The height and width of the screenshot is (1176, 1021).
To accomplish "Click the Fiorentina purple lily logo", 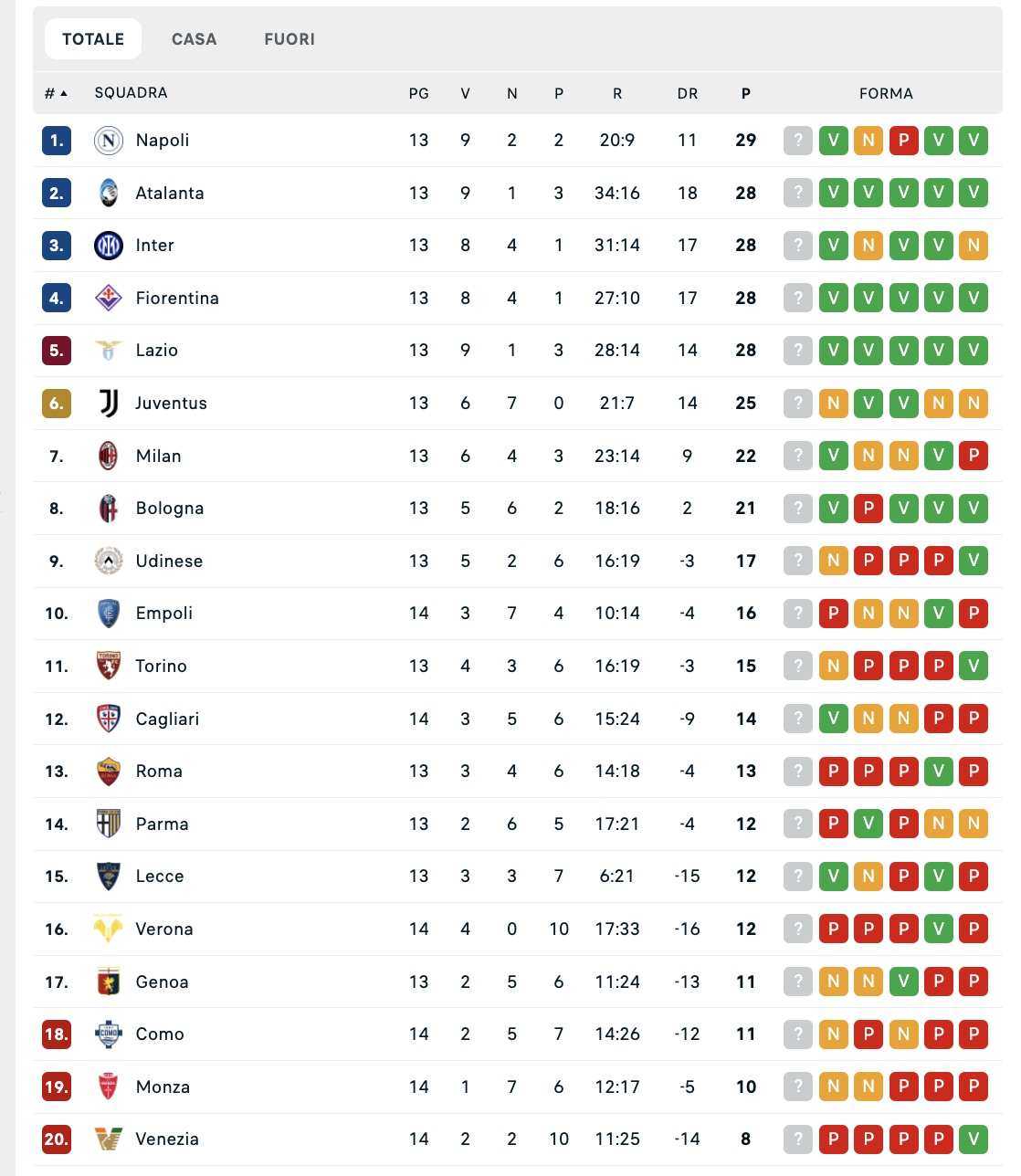I will point(109,298).
